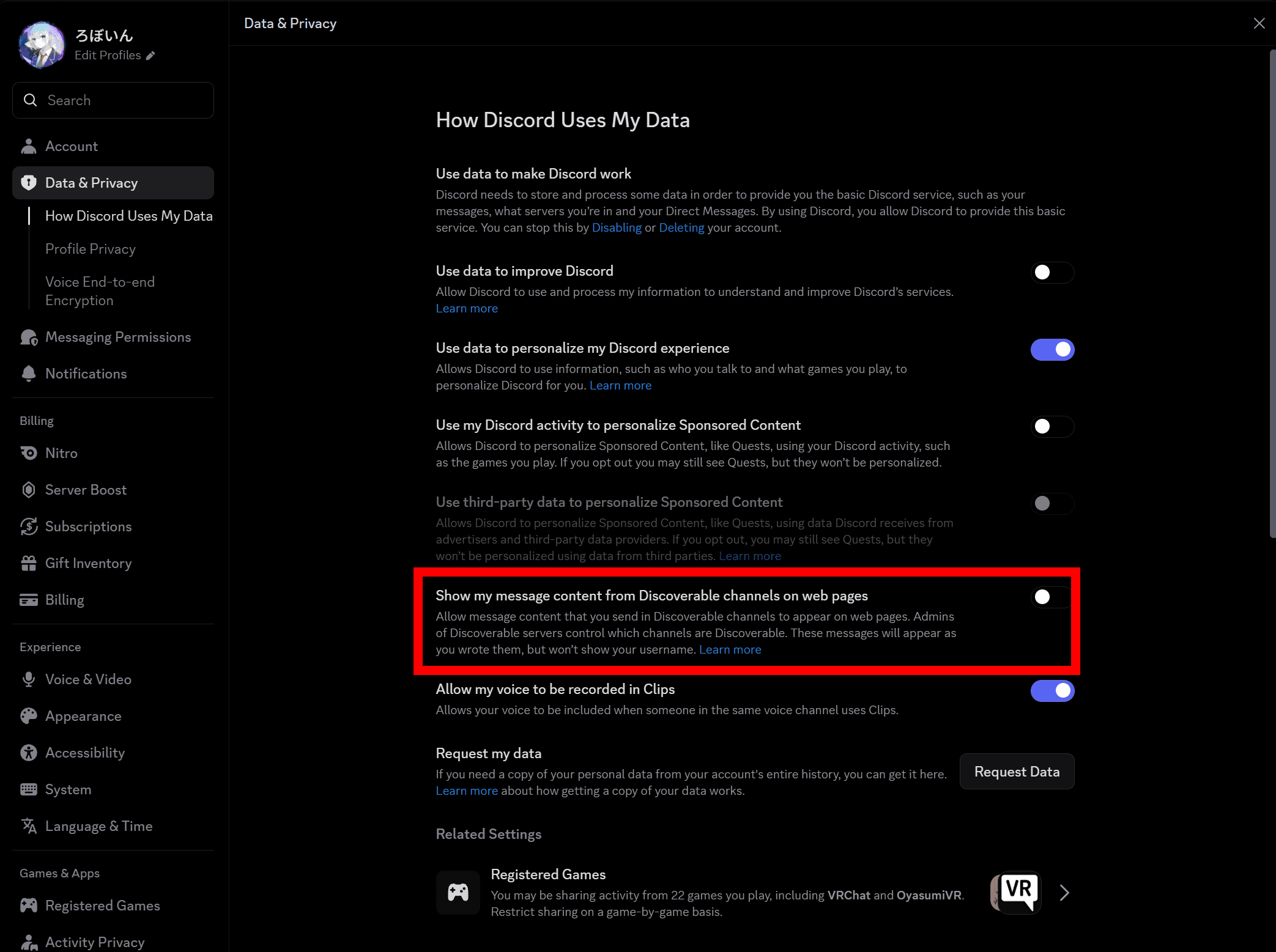Click the Request Data button
Image resolution: width=1276 pixels, height=952 pixels.
(x=1017, y=772)
